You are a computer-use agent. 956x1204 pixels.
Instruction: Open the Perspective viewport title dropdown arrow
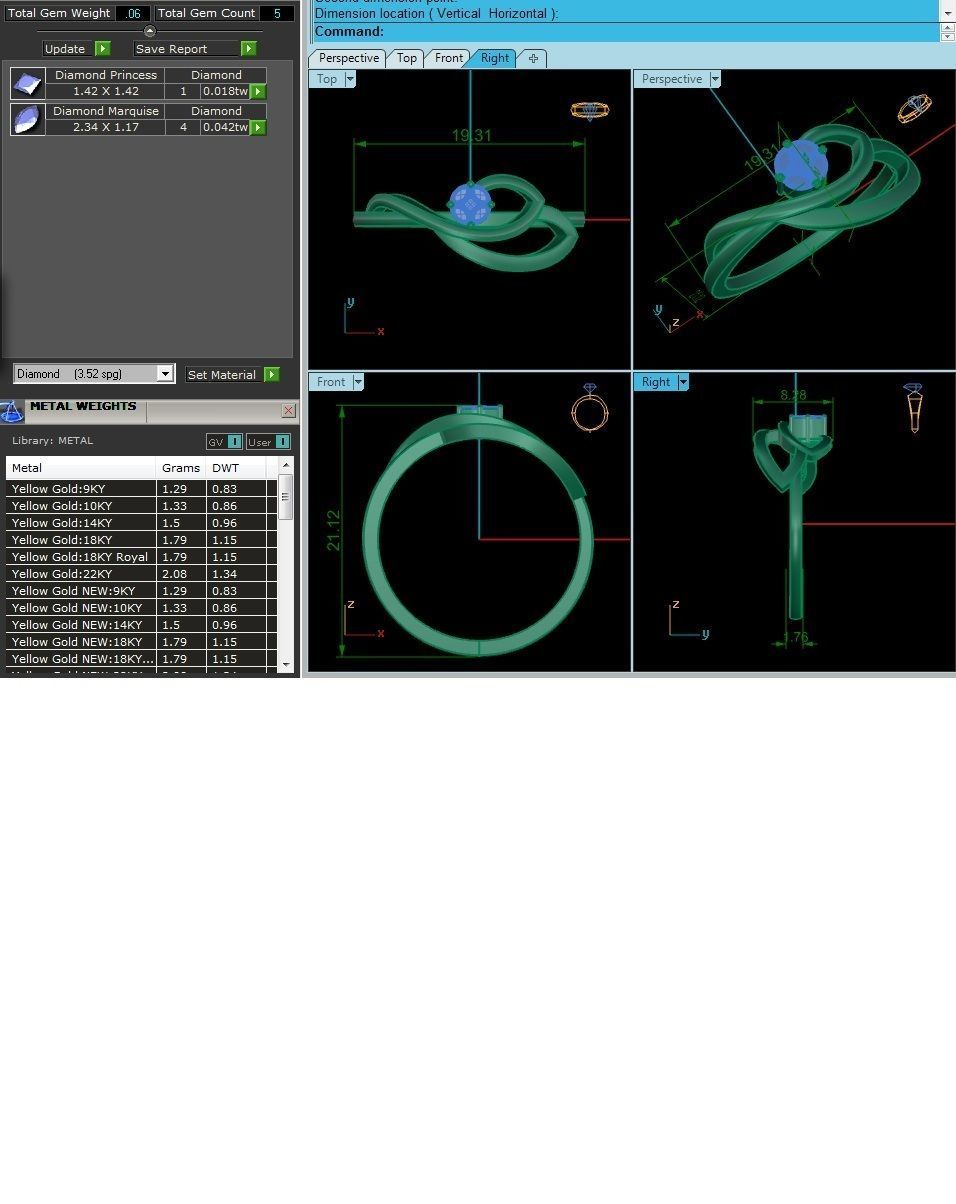pos(714,79)
